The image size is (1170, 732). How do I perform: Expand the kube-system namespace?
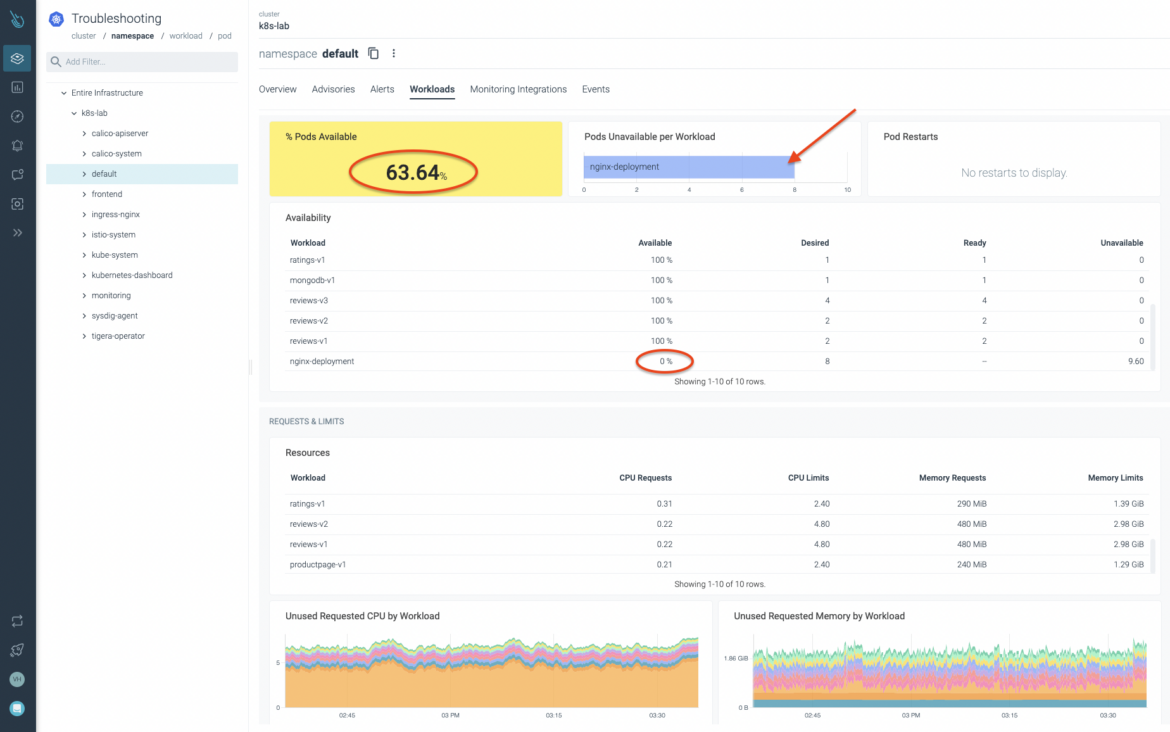(84, 254)
